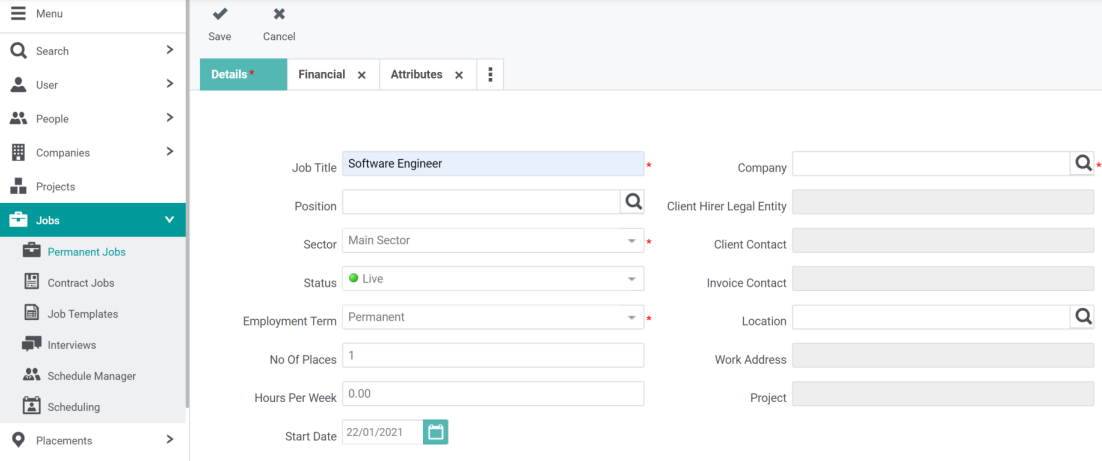The height and width of the screenshot is (461, 1102).
Task: Click the Save checkmark icon
Action: tap(219, 14)
